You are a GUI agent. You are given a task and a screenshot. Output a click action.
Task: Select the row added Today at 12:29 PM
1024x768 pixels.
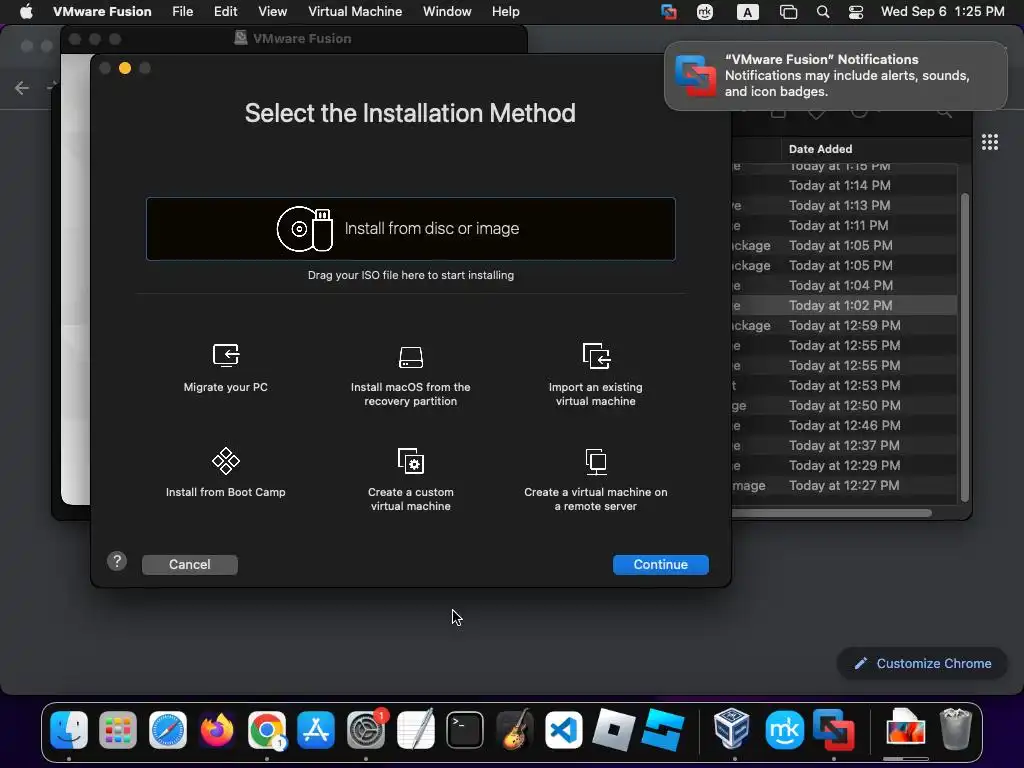(x=844, y=466)
